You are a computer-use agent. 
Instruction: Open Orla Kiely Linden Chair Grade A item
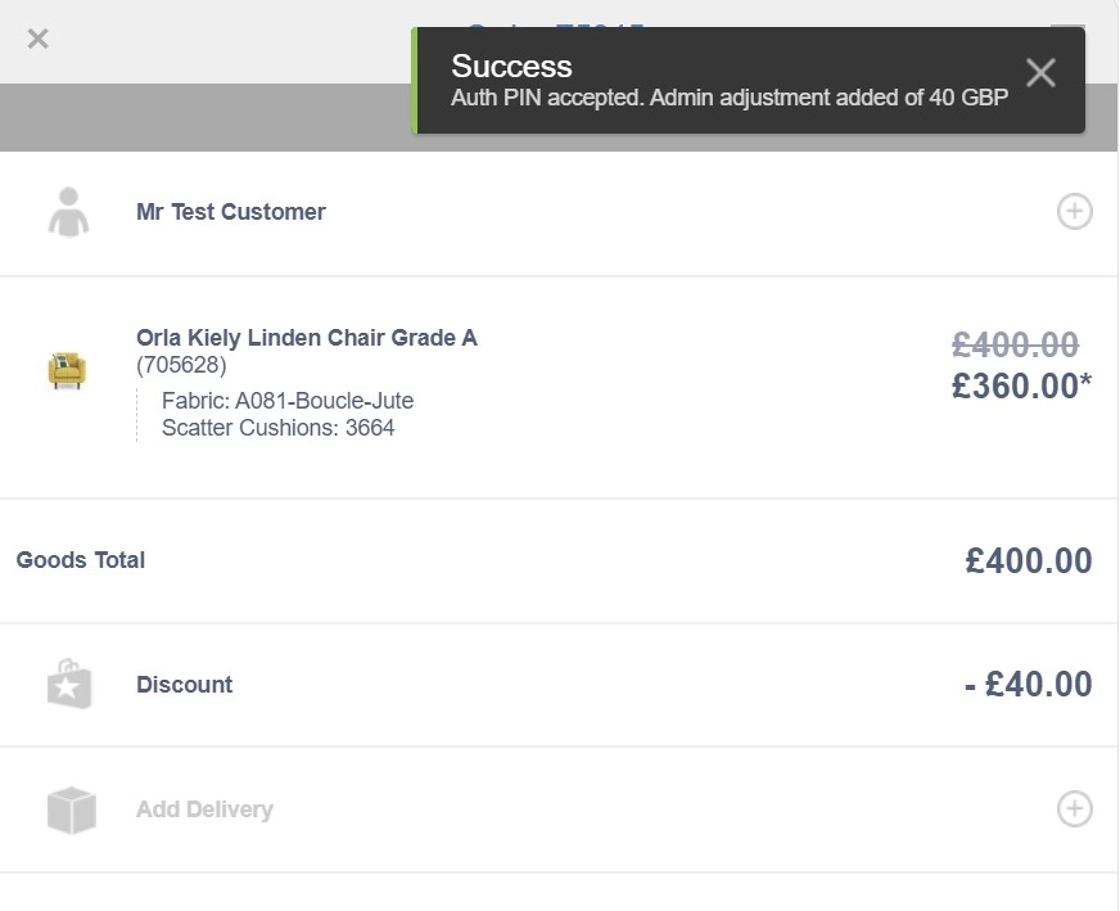point(306,338)
